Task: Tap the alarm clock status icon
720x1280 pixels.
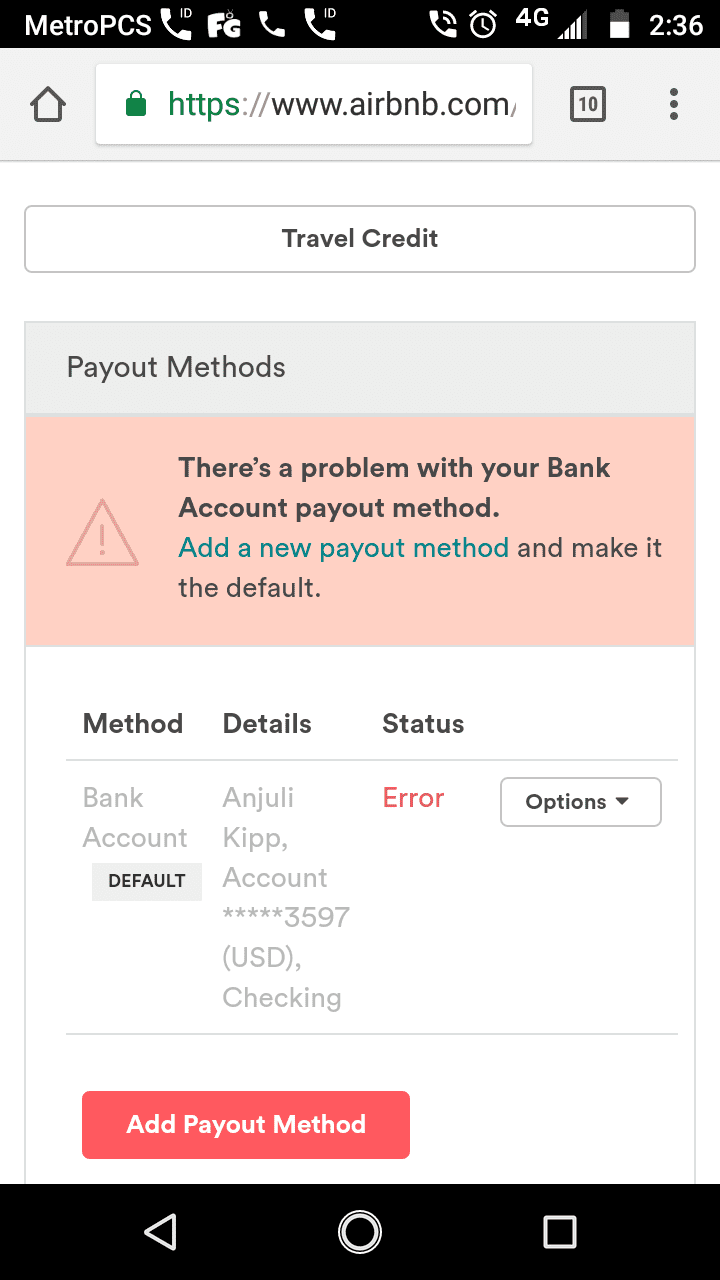Action: pos(483,24)
